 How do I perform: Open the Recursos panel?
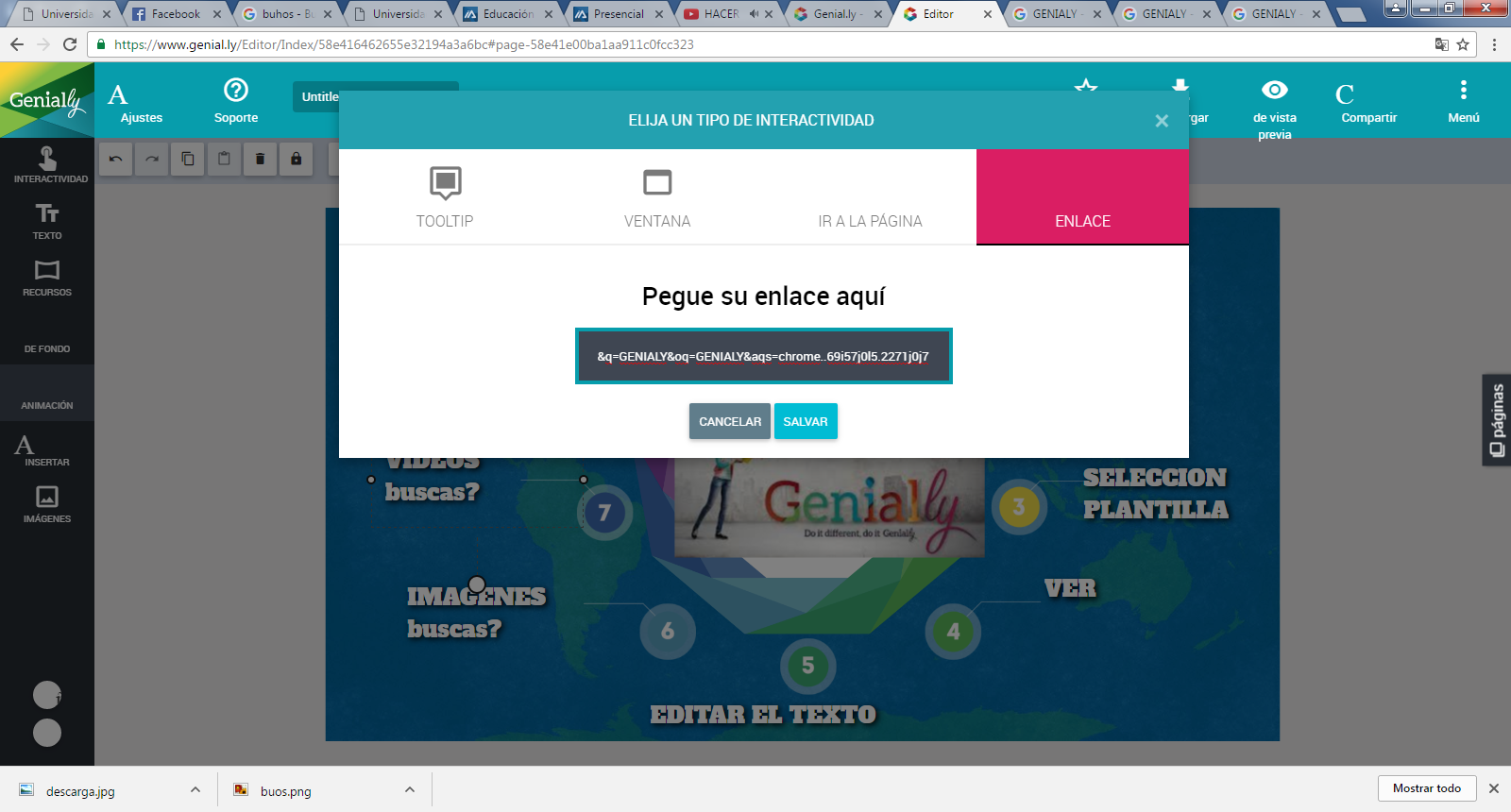click(47, 279)
